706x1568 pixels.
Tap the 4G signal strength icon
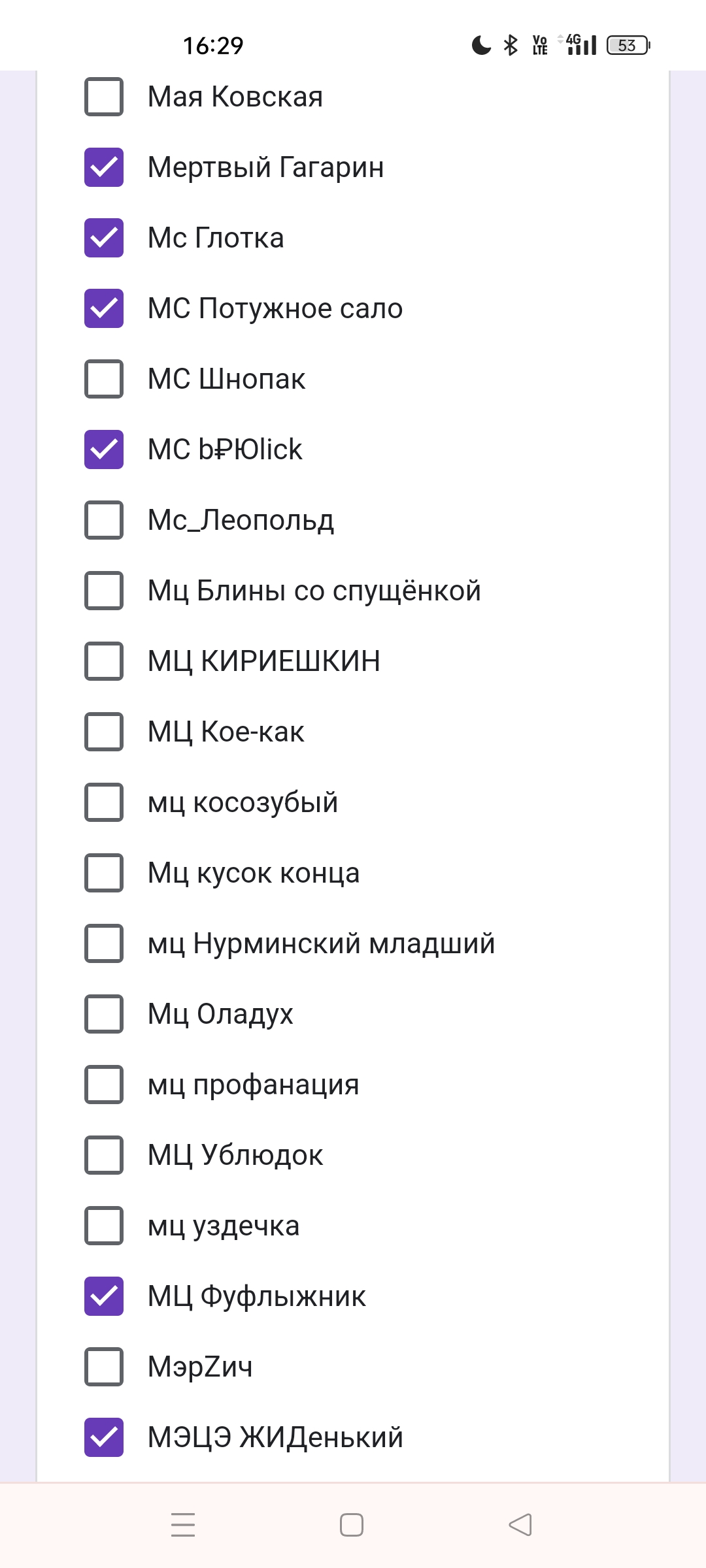580,45
